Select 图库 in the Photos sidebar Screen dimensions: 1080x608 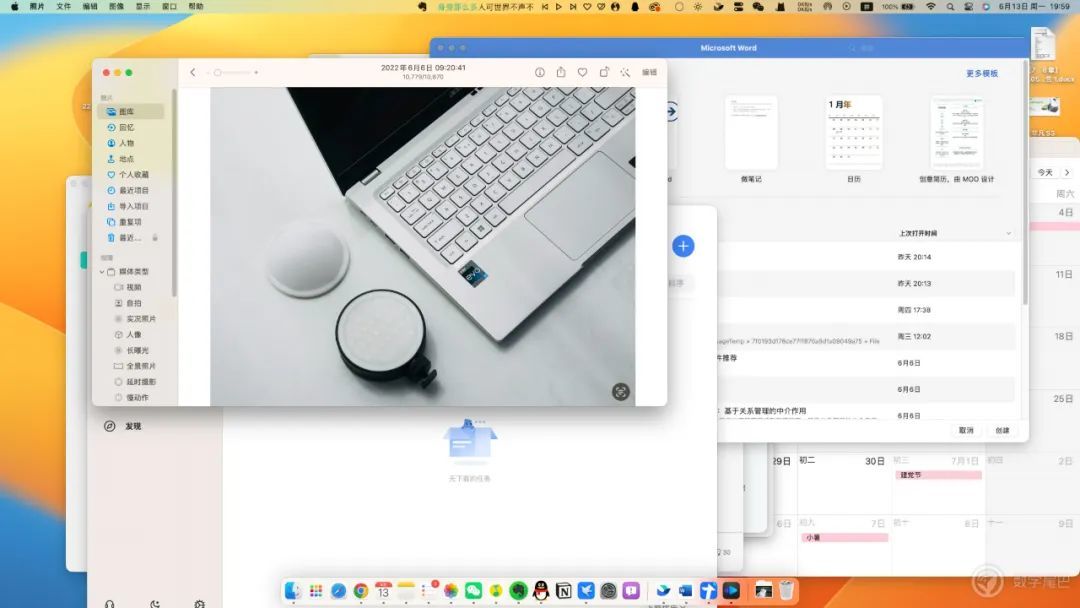tap(131, 111)
